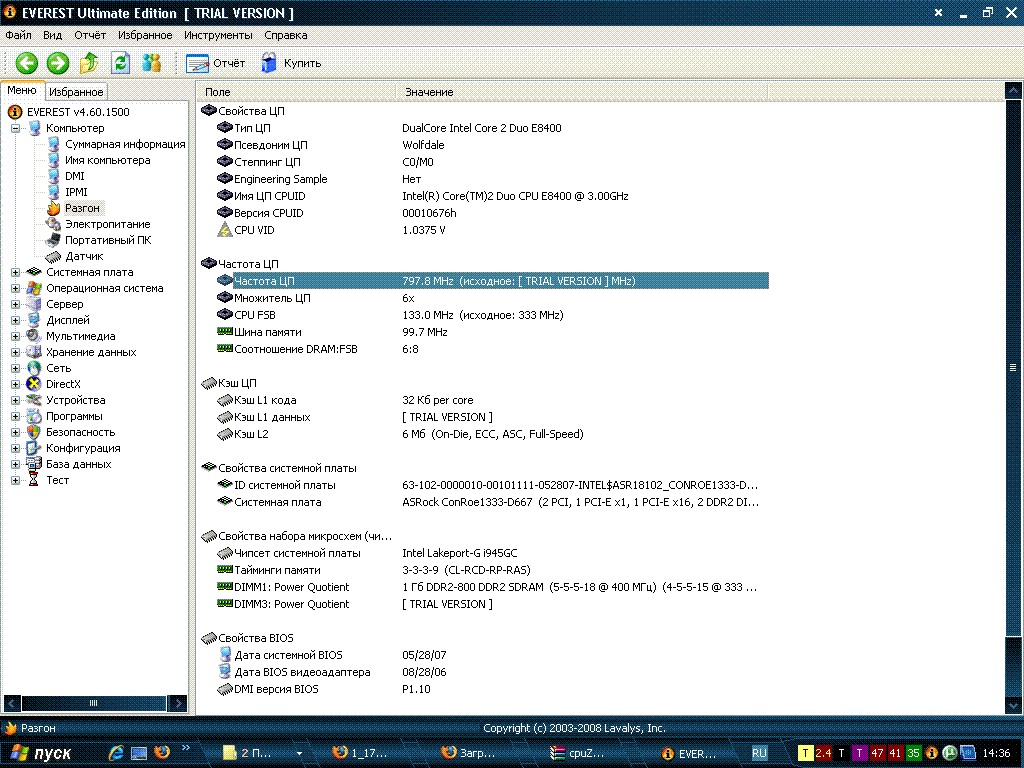1024x768 pixels.
Task: Open the Отчёт menu in menu bar
Action: pyautogui.click(x=90, y=35)
